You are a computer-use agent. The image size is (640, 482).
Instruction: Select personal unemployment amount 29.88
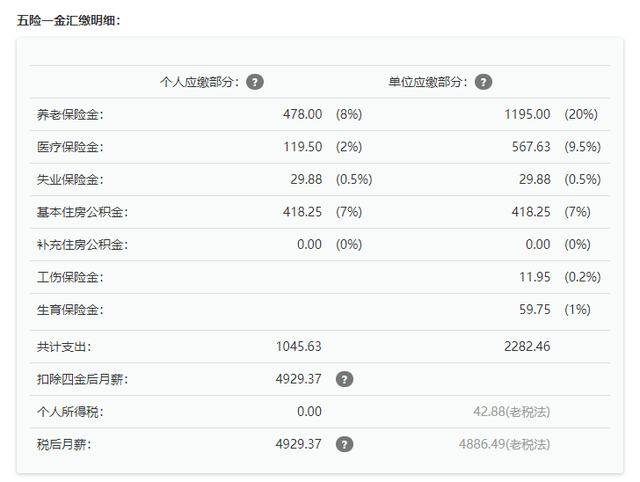pos(306,179)
